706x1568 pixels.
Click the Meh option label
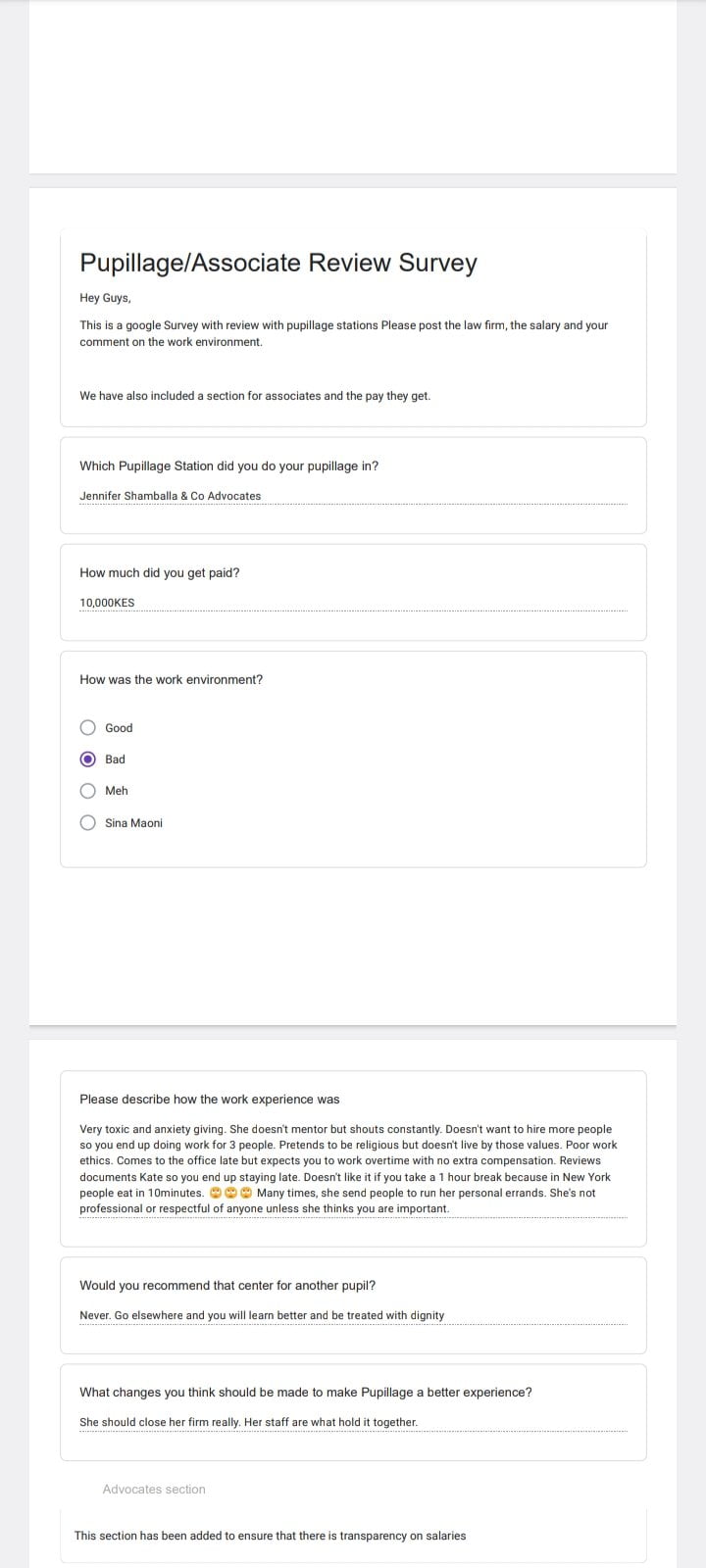point(117,791)
